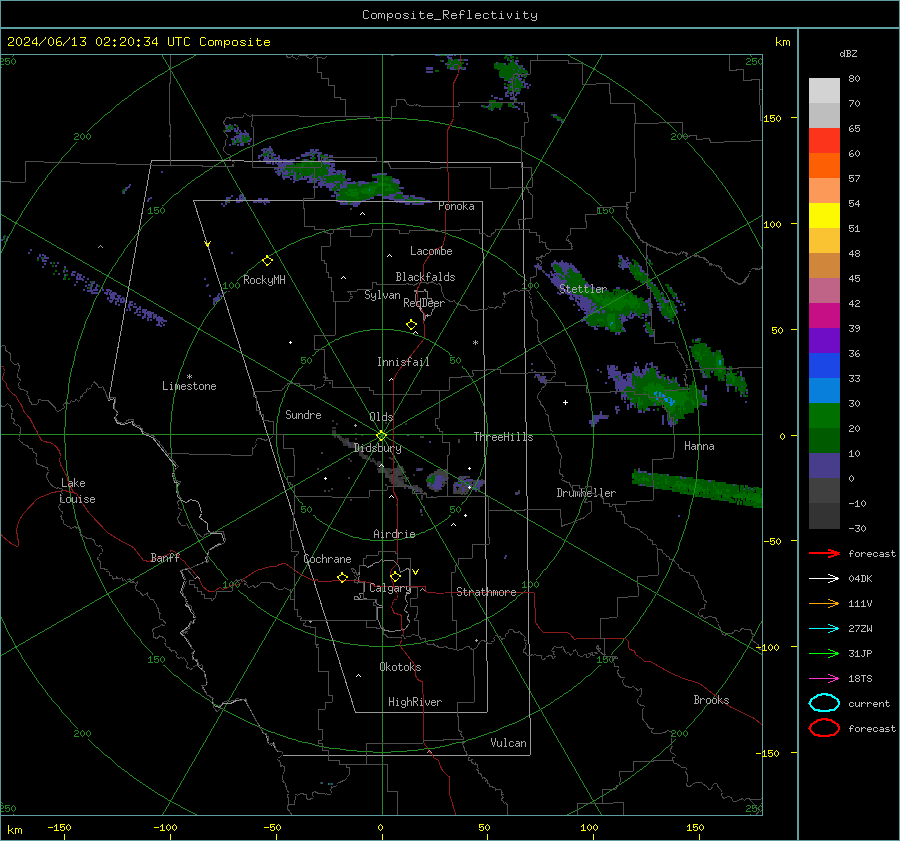Click the RedDeer city label

point(424,303)
